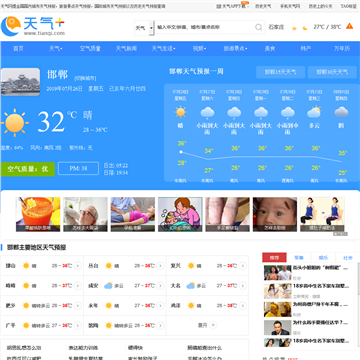Screen dimensions: 360x360
Task: Click the arrow button in 广平 row
Action: pos(78,325)
